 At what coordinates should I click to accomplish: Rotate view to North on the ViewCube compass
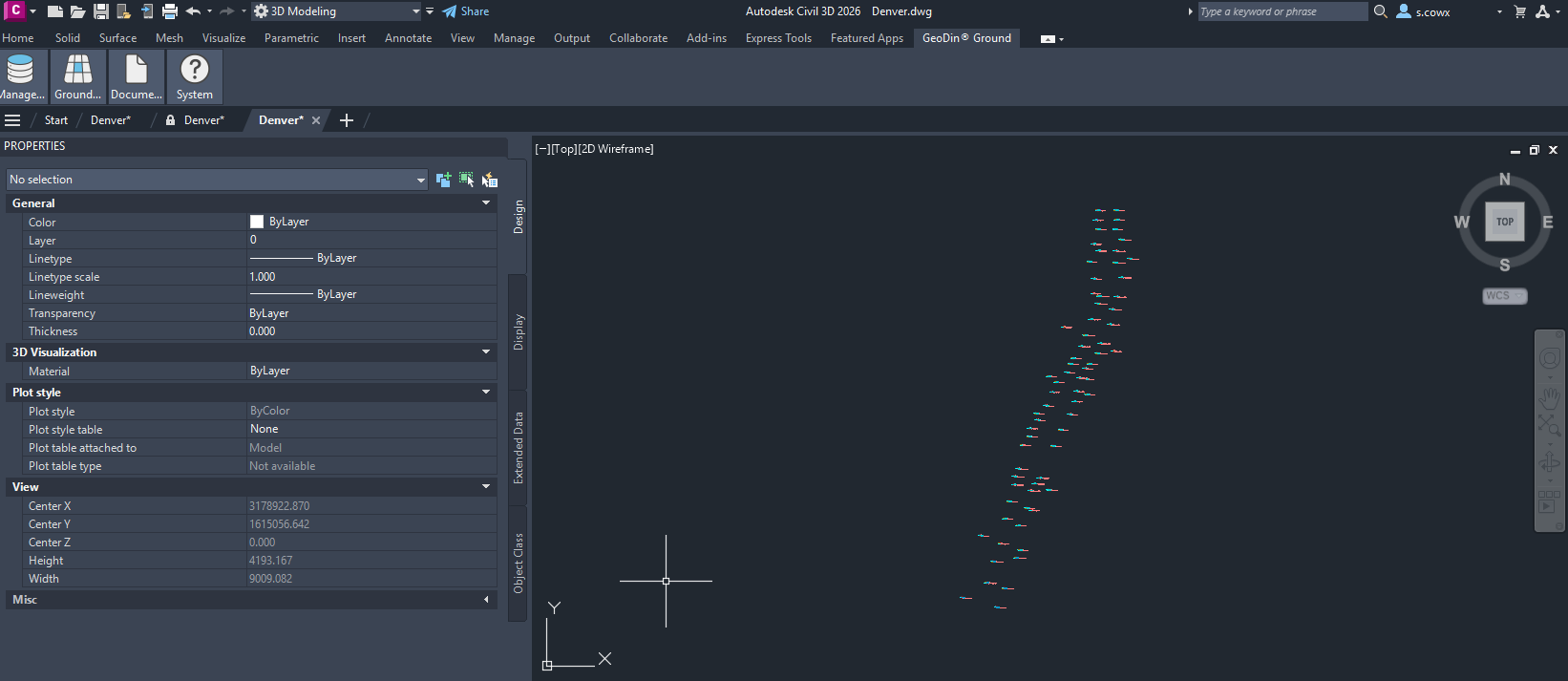pos(1505,179)
